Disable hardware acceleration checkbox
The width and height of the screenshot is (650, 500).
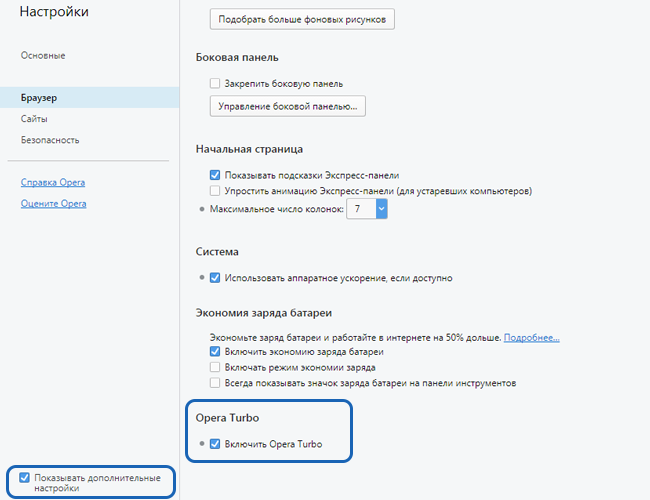[215, 277]
